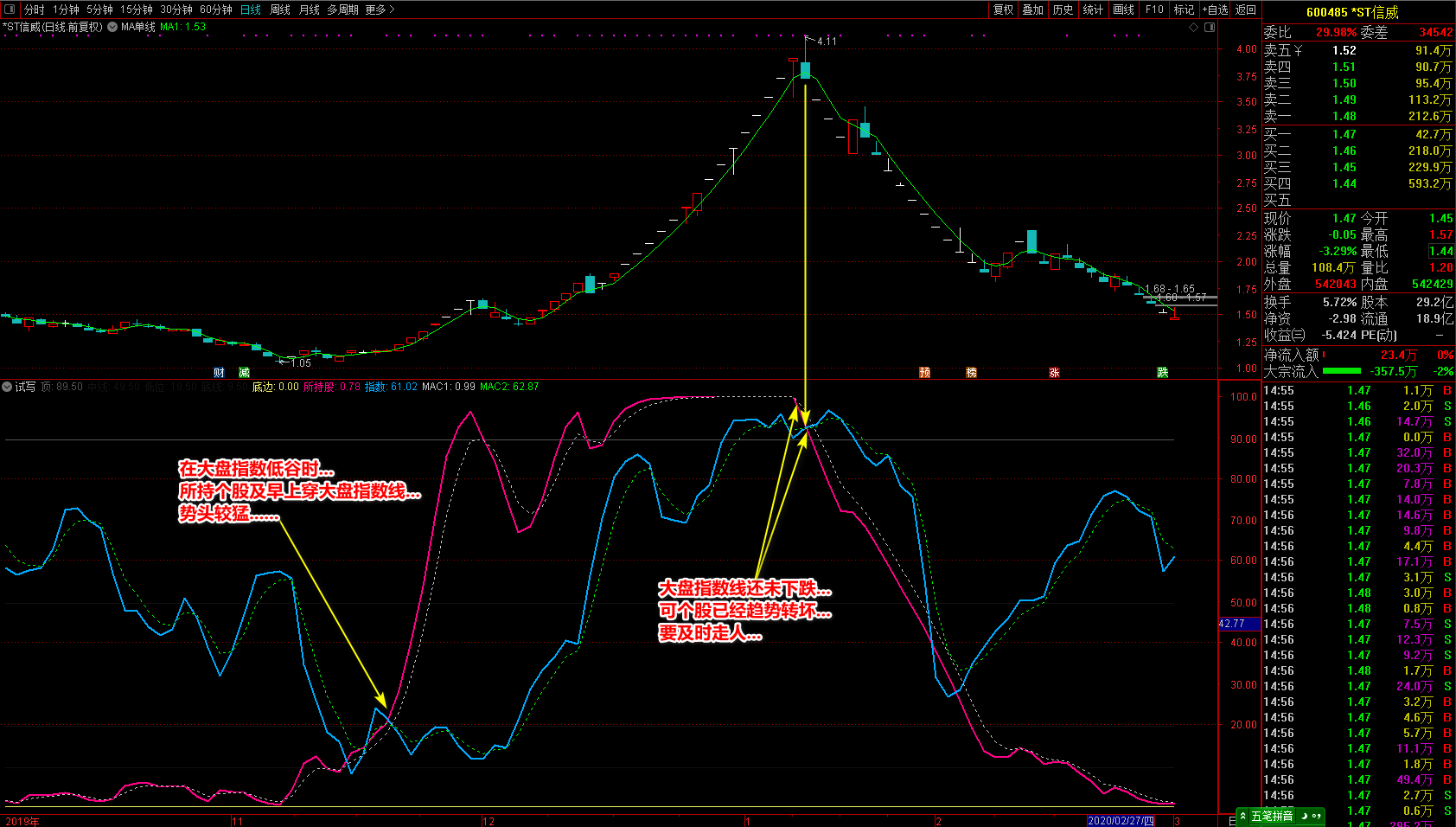Click the 减 marker on chart
Image resolution: width=1456 pixels, height=827 pixels.
[x=244, y=373]
